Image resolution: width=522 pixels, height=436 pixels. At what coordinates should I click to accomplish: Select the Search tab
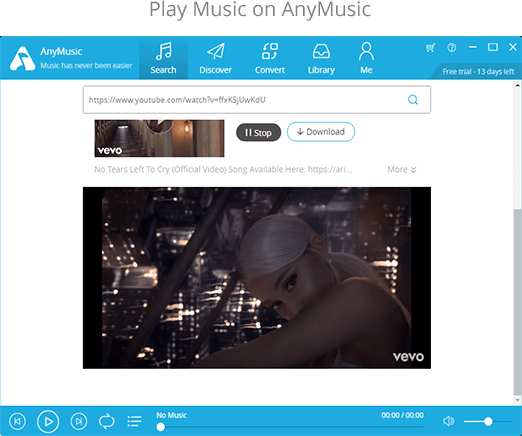coord(163,58)
